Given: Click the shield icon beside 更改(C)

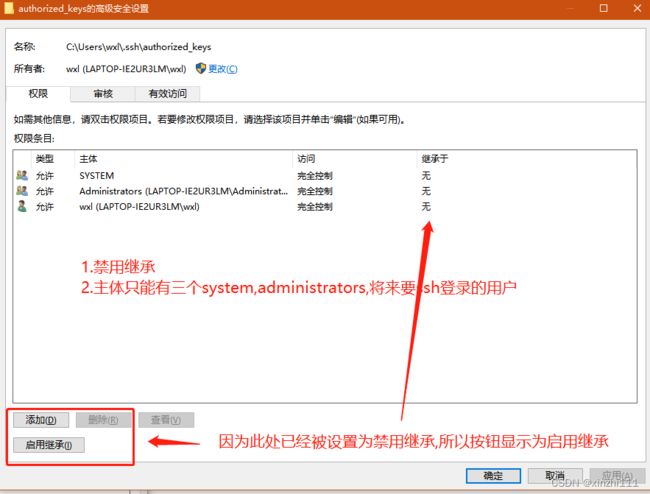Looking at the screenshot, I should pyautogui.click(x=201, y=68).
